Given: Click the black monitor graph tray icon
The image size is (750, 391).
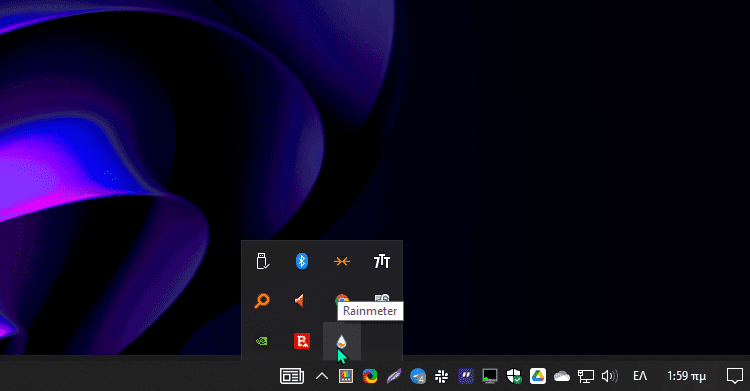Looking at the screenshot, I should click(x=490, y=376).
